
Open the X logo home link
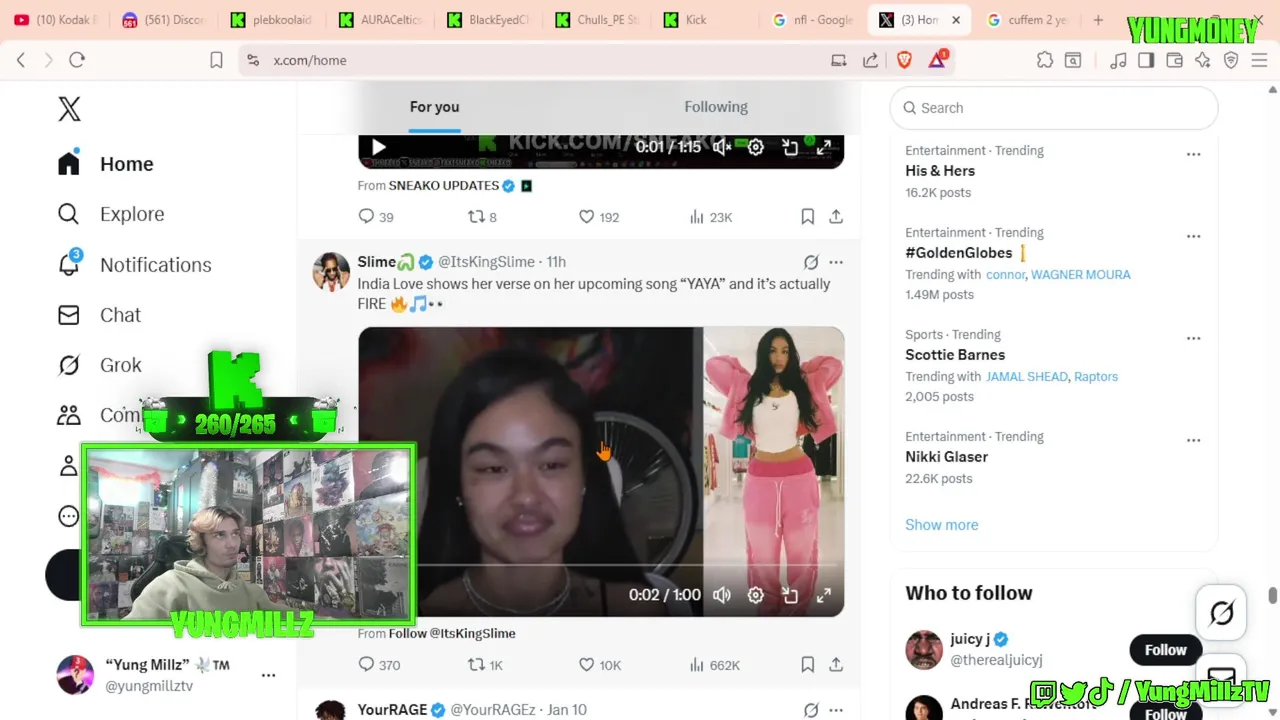[69, 109]
